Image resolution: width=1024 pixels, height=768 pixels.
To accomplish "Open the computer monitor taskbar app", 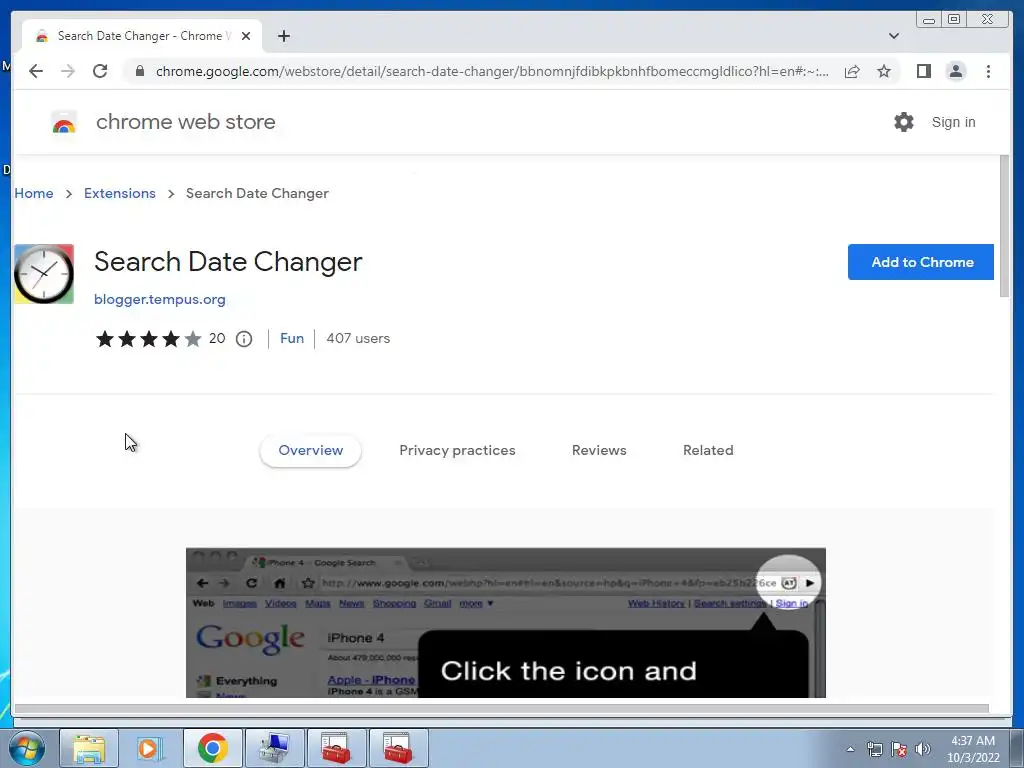I will (274, 748).
